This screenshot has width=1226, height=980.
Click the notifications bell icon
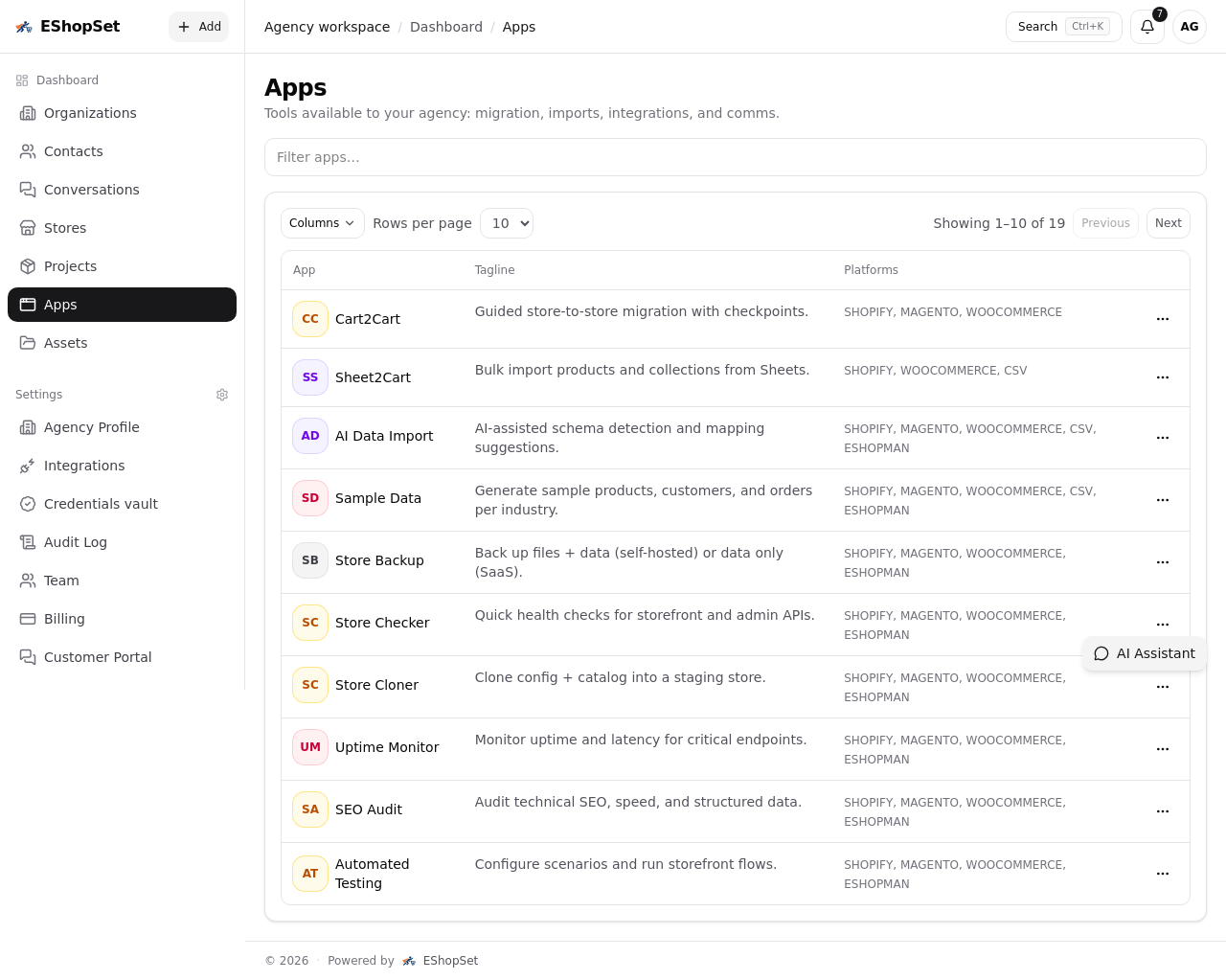point(1147,27)
